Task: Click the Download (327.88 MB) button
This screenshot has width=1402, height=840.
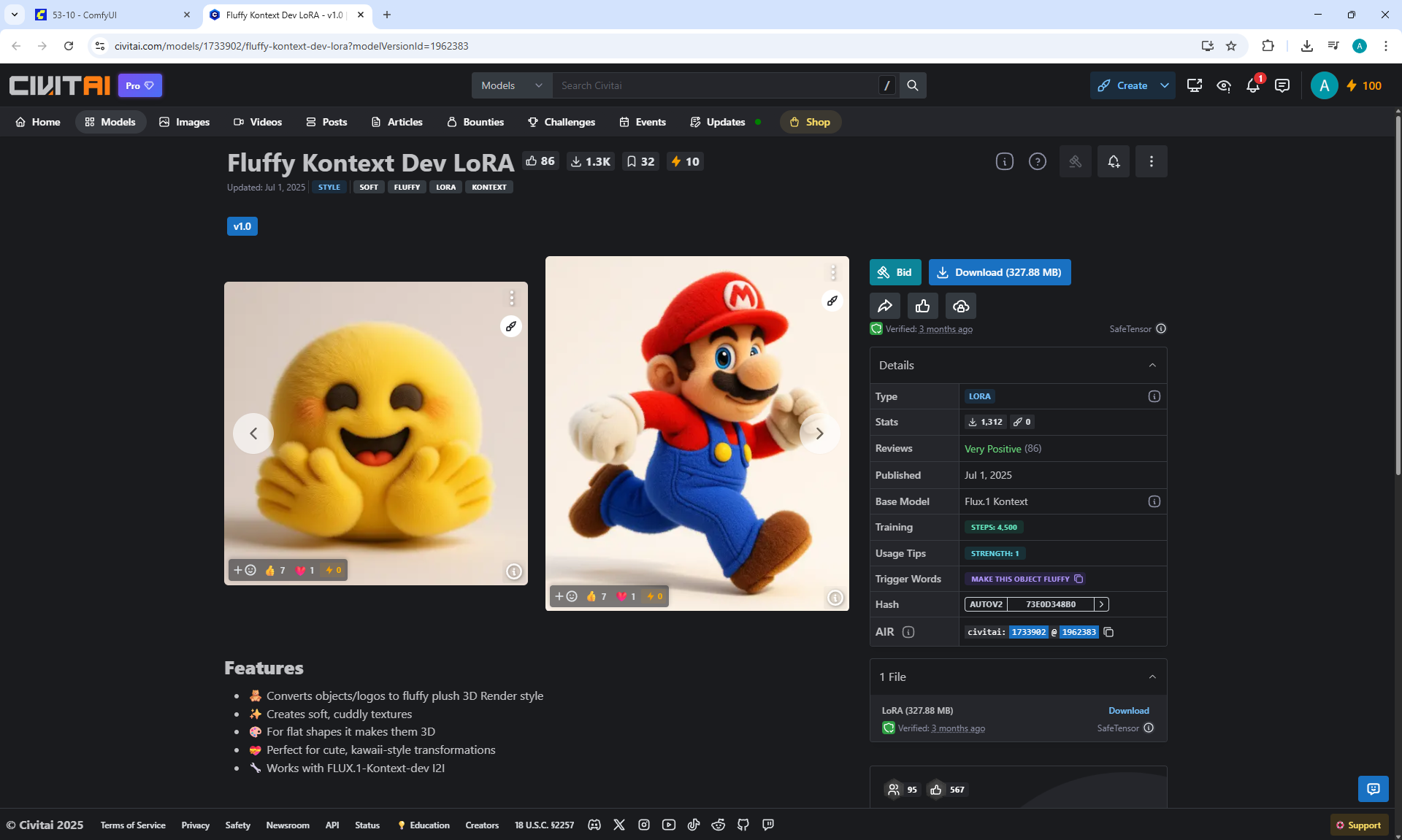Action: point(1000,272)
